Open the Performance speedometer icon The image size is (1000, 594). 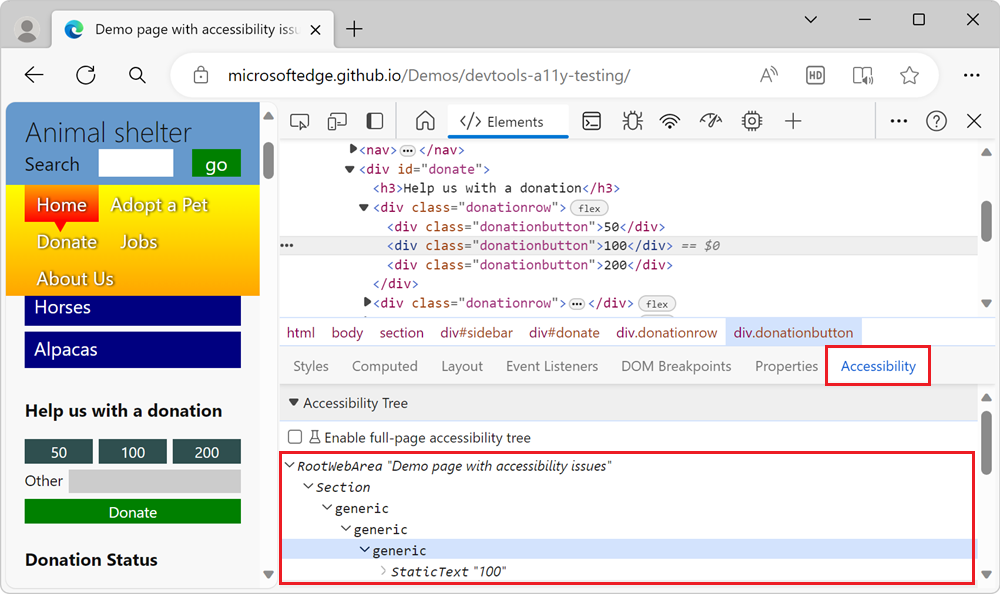(x=709, y=120)
